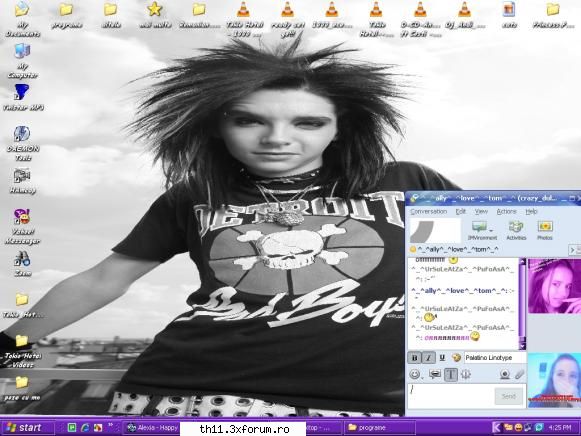Open the Actions menu
Viewport: 581px width, 436px height.
pyautogui.click(x=506, y=212)
